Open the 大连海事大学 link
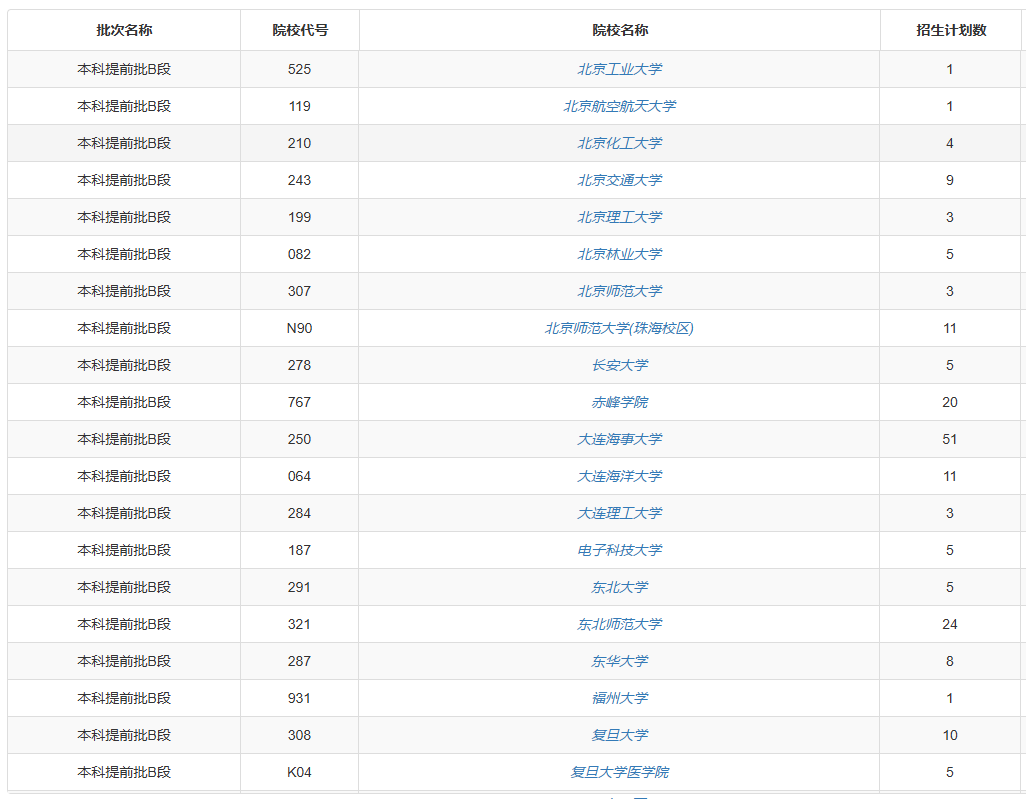The width and height of the screenshot is (1026, 799). coord(620,439)
